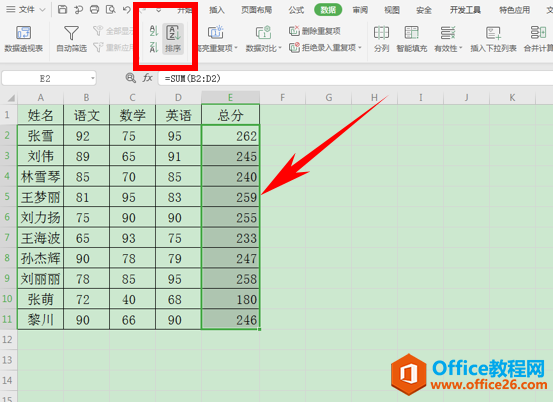Click 插入下拉列表 insert dropdown list
Screen dimensions: 554x402
[x=493, y=39]
